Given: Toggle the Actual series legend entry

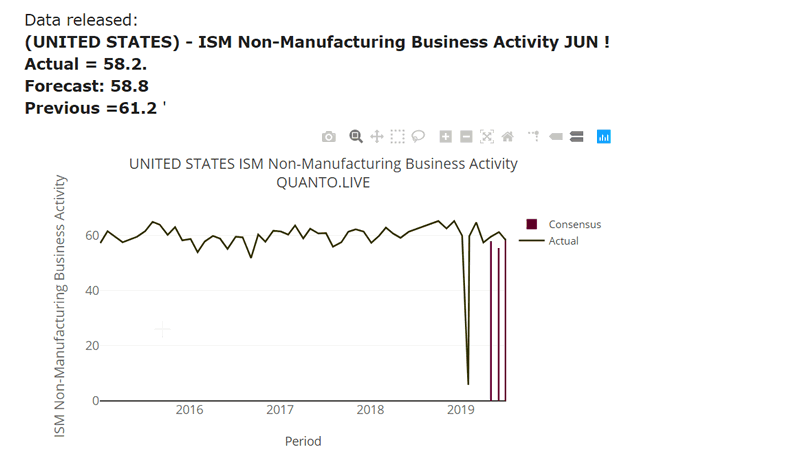Looking at the screenshot, I should (563, 241).
